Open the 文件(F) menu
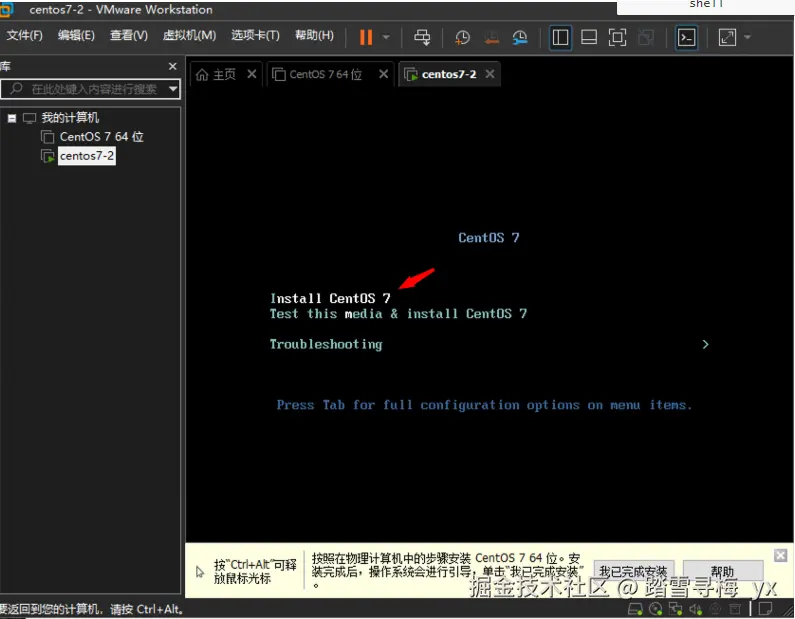This screenshot has width=795, height=619. (x=24, y=35)
